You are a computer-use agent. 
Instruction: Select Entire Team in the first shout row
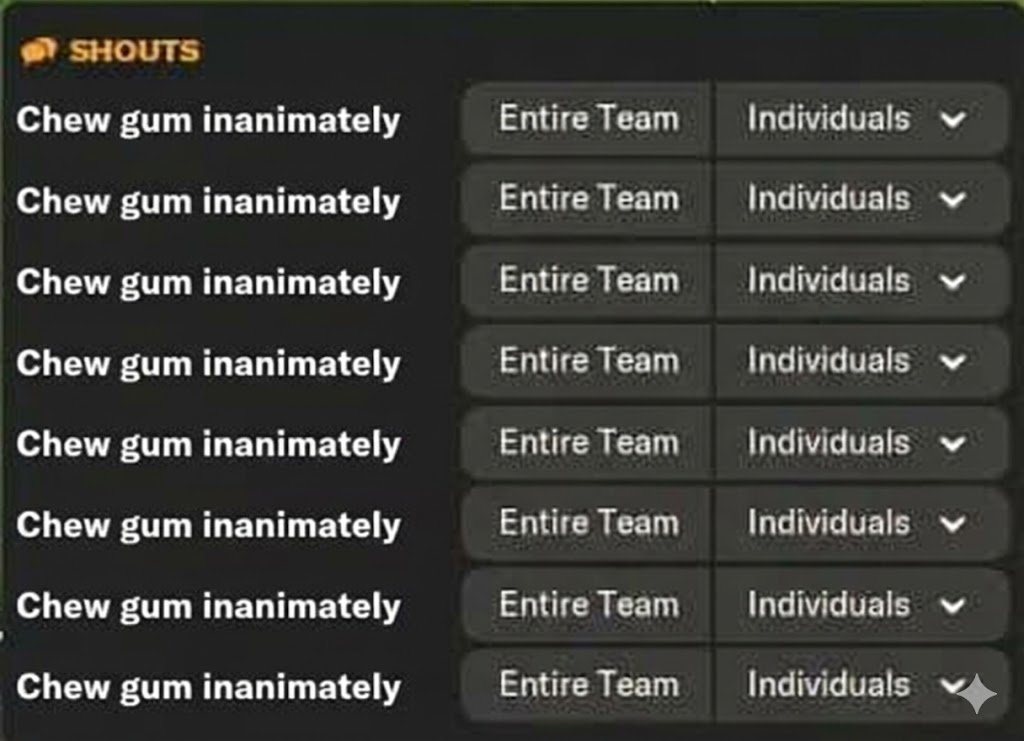click(x=588, y=119)
